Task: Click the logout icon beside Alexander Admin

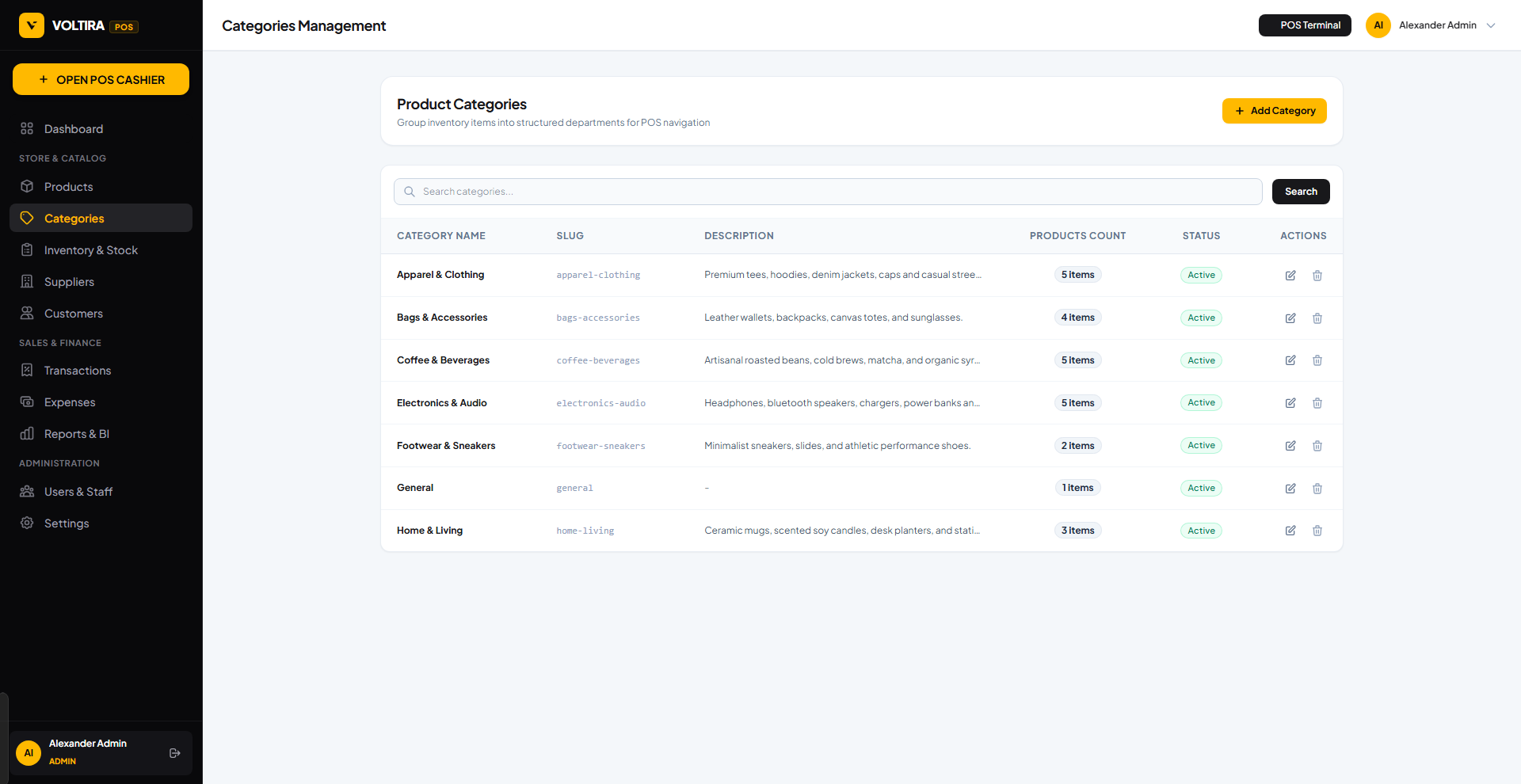Action: click(x=175, y=753)
